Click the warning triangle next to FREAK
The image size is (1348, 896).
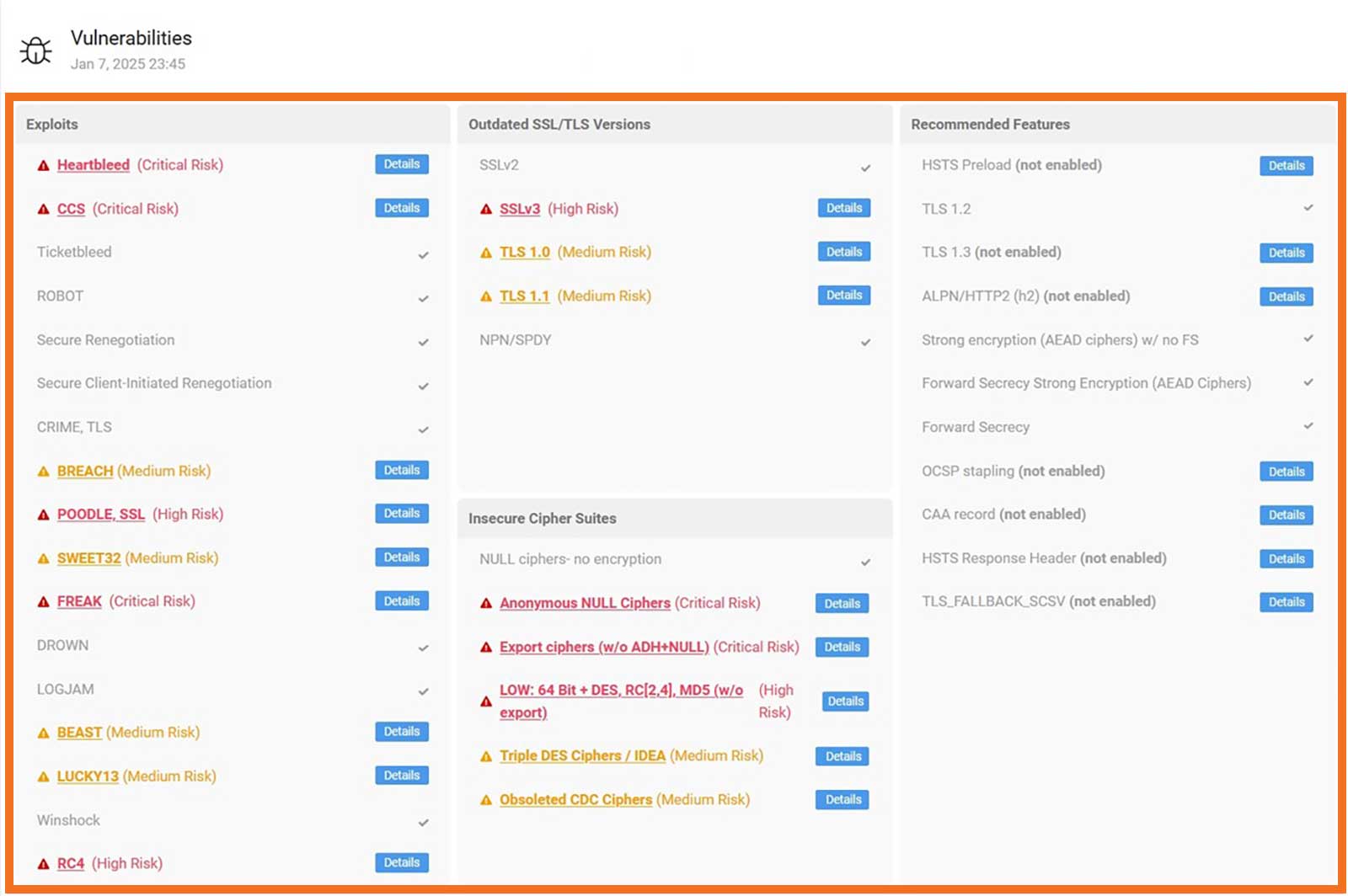pos(42,601)
